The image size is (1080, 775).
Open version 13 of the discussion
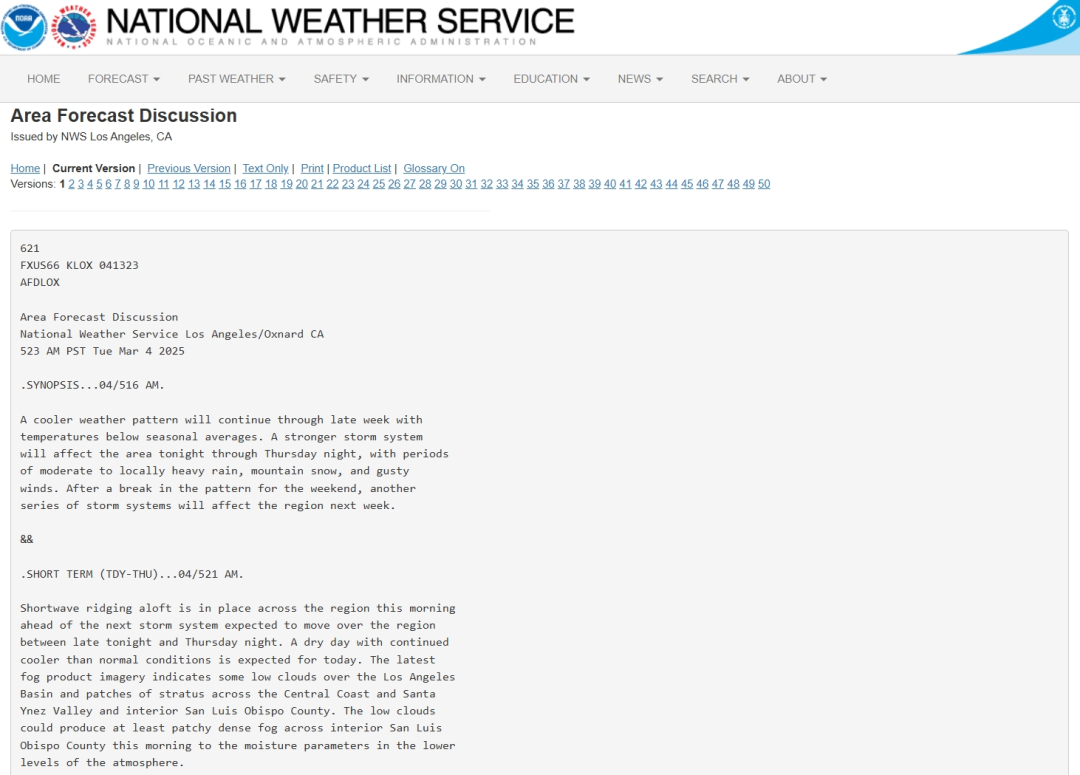coord(194,184)
